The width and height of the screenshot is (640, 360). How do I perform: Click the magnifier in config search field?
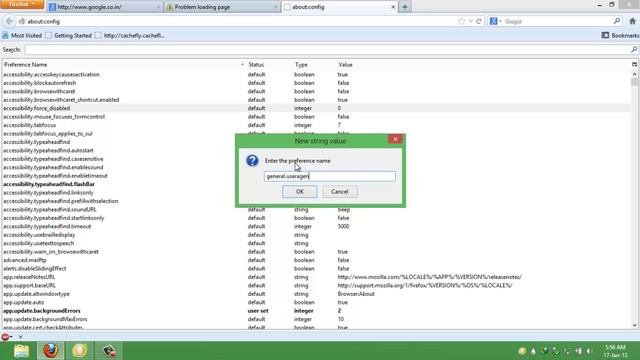click(x=634, y=50)
